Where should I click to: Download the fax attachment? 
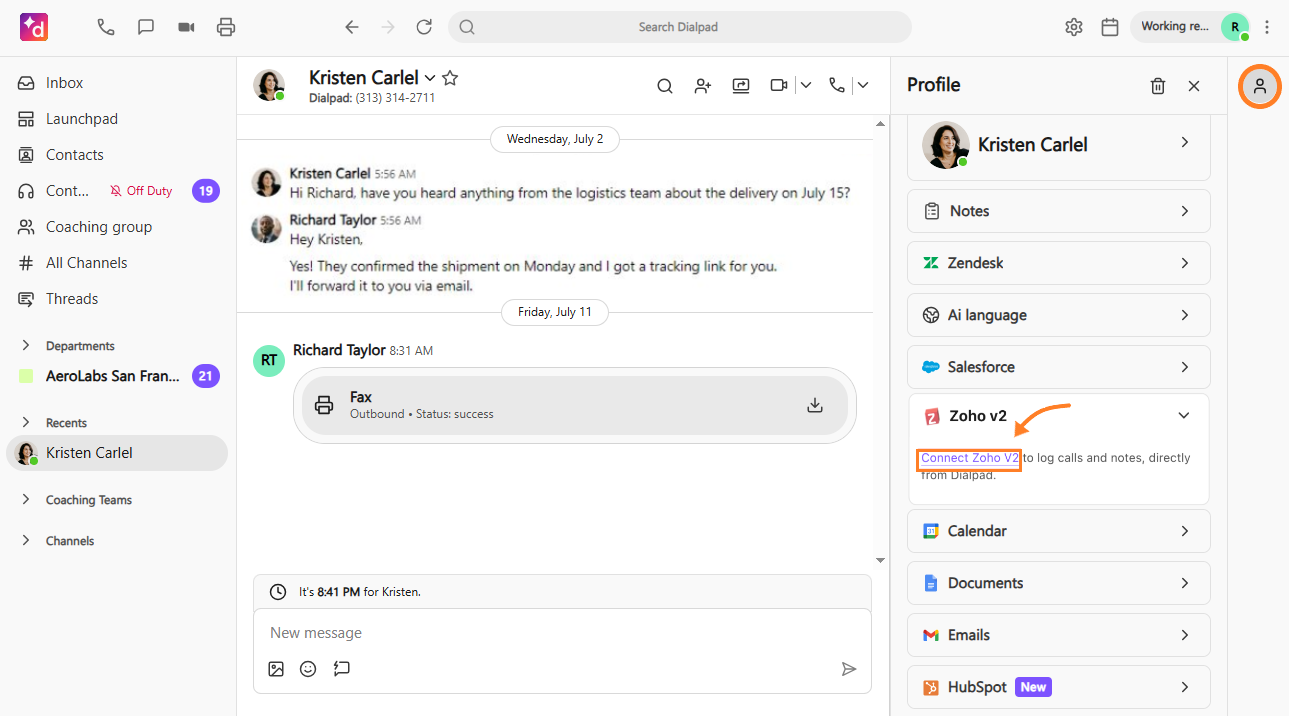815,405
